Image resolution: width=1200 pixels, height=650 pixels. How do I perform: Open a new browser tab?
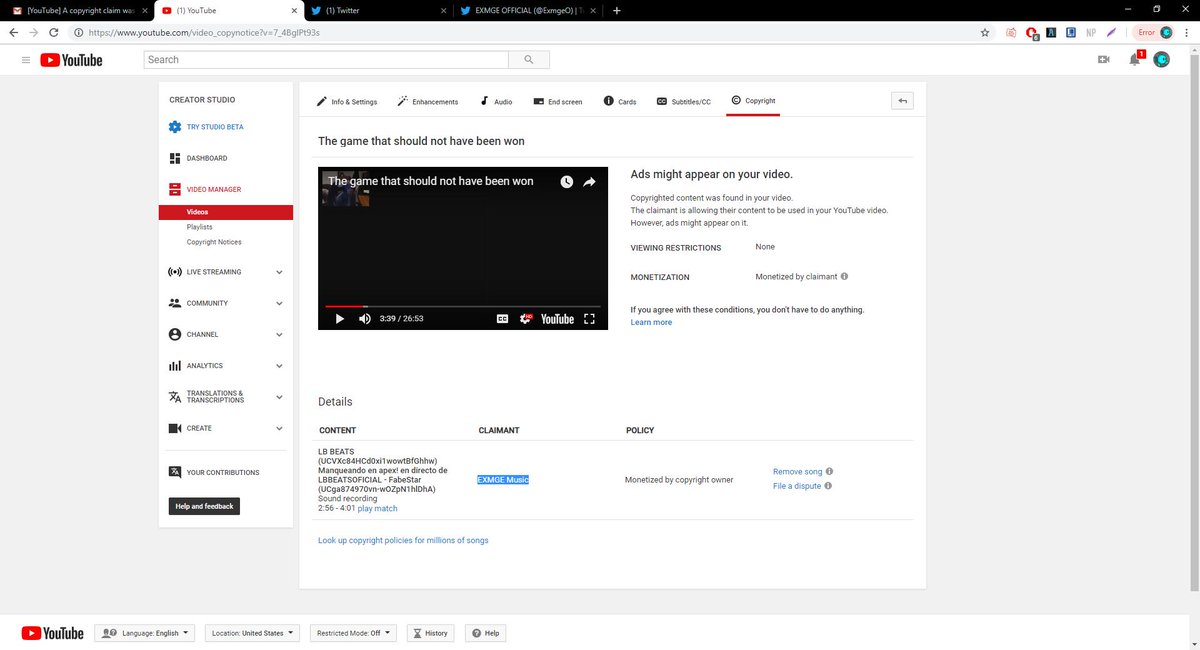click(616, 10)
